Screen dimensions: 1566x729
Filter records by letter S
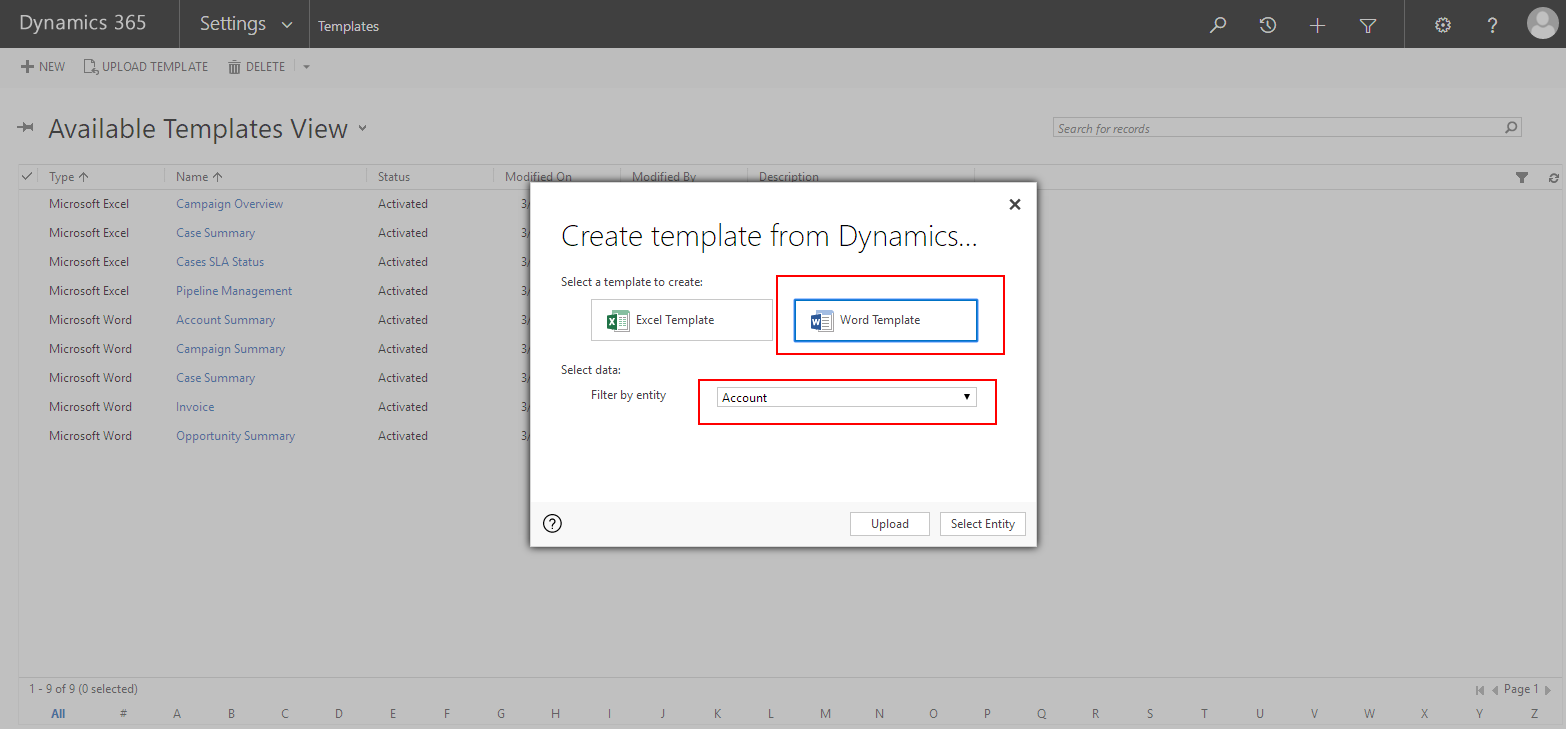click(1150, 714)
